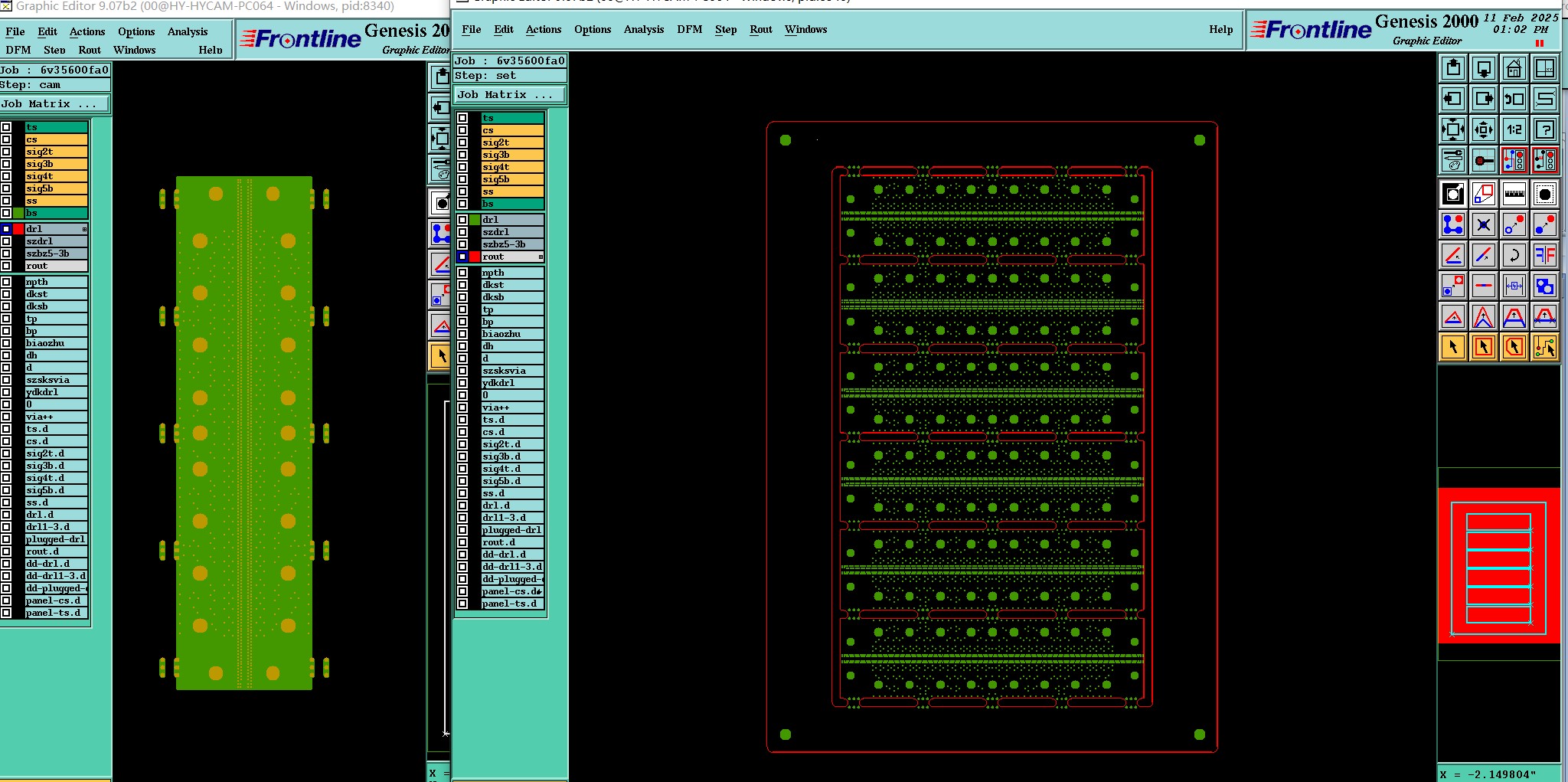Click the zoom out icon with inward arrows
The image size is (1568, 782).
click(x=1484, y=129)
